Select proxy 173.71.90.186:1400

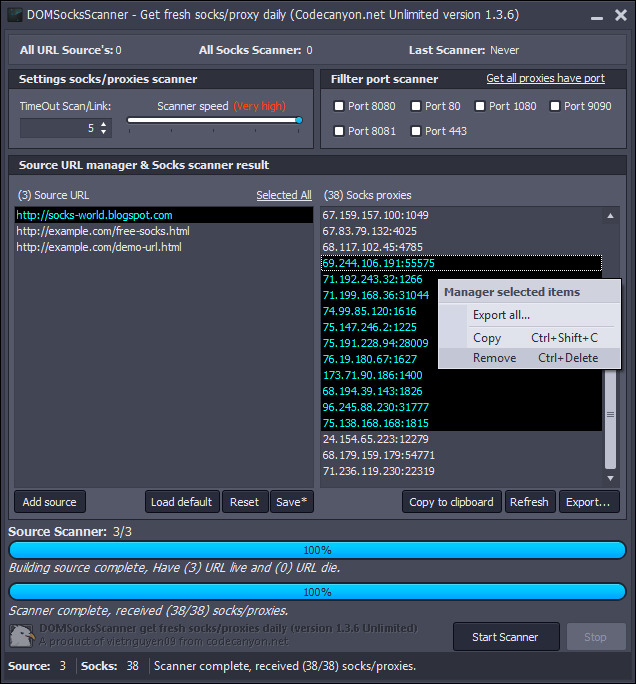[462, 375]
